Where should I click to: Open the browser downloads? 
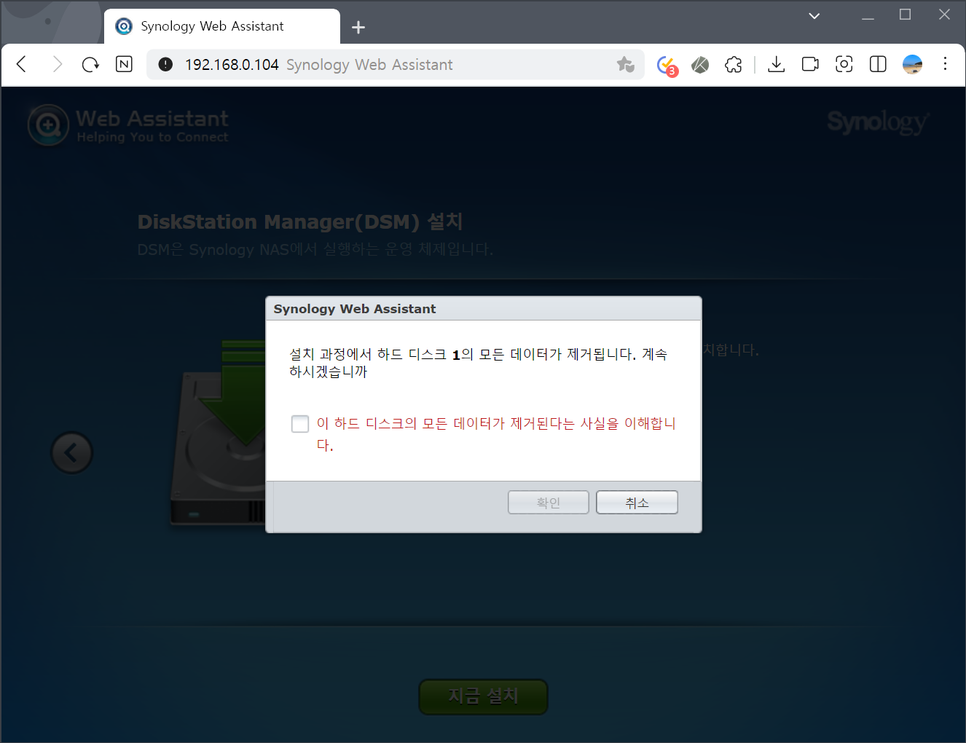[x=776, y=64]
